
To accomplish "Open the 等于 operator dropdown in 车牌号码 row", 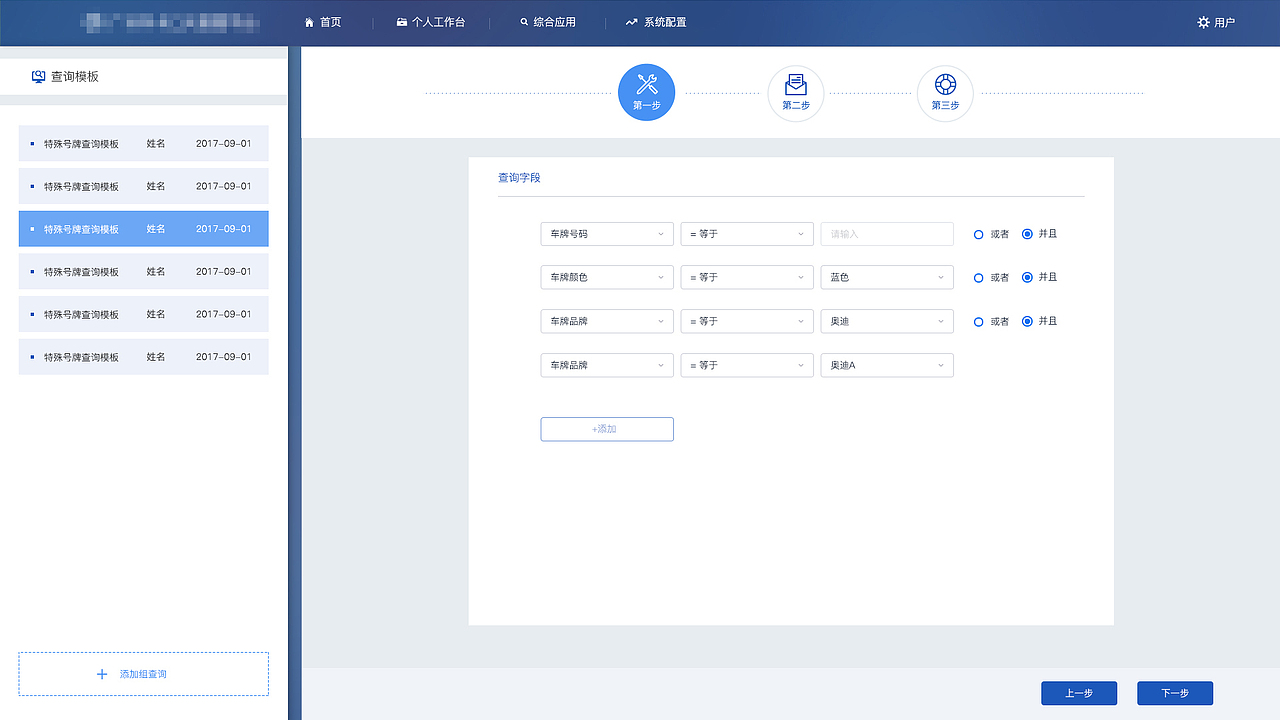I will [747, 234].
